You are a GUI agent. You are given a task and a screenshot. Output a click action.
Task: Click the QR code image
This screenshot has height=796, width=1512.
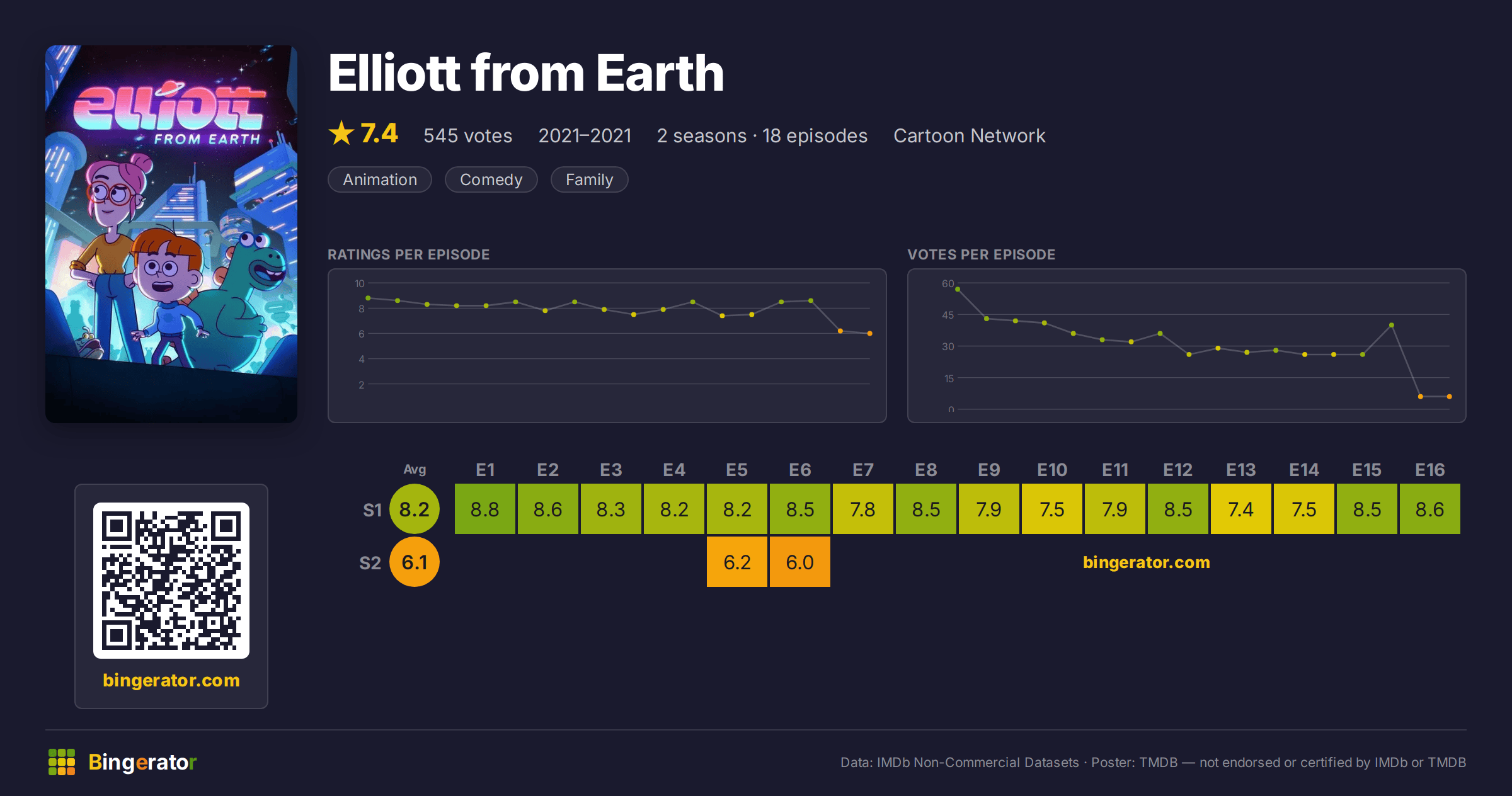tap(171, 581)
